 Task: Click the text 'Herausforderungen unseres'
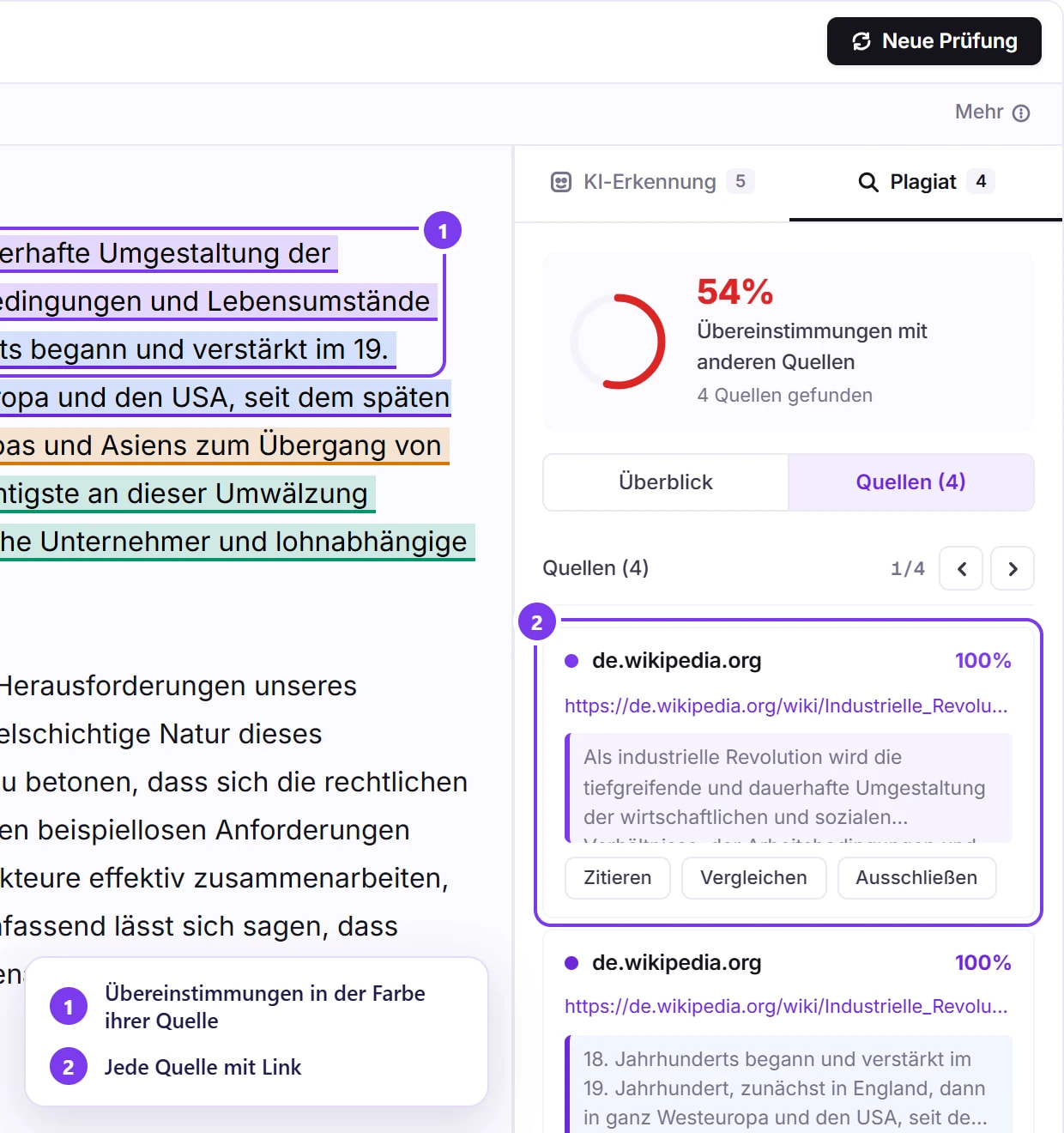[177, 686]
